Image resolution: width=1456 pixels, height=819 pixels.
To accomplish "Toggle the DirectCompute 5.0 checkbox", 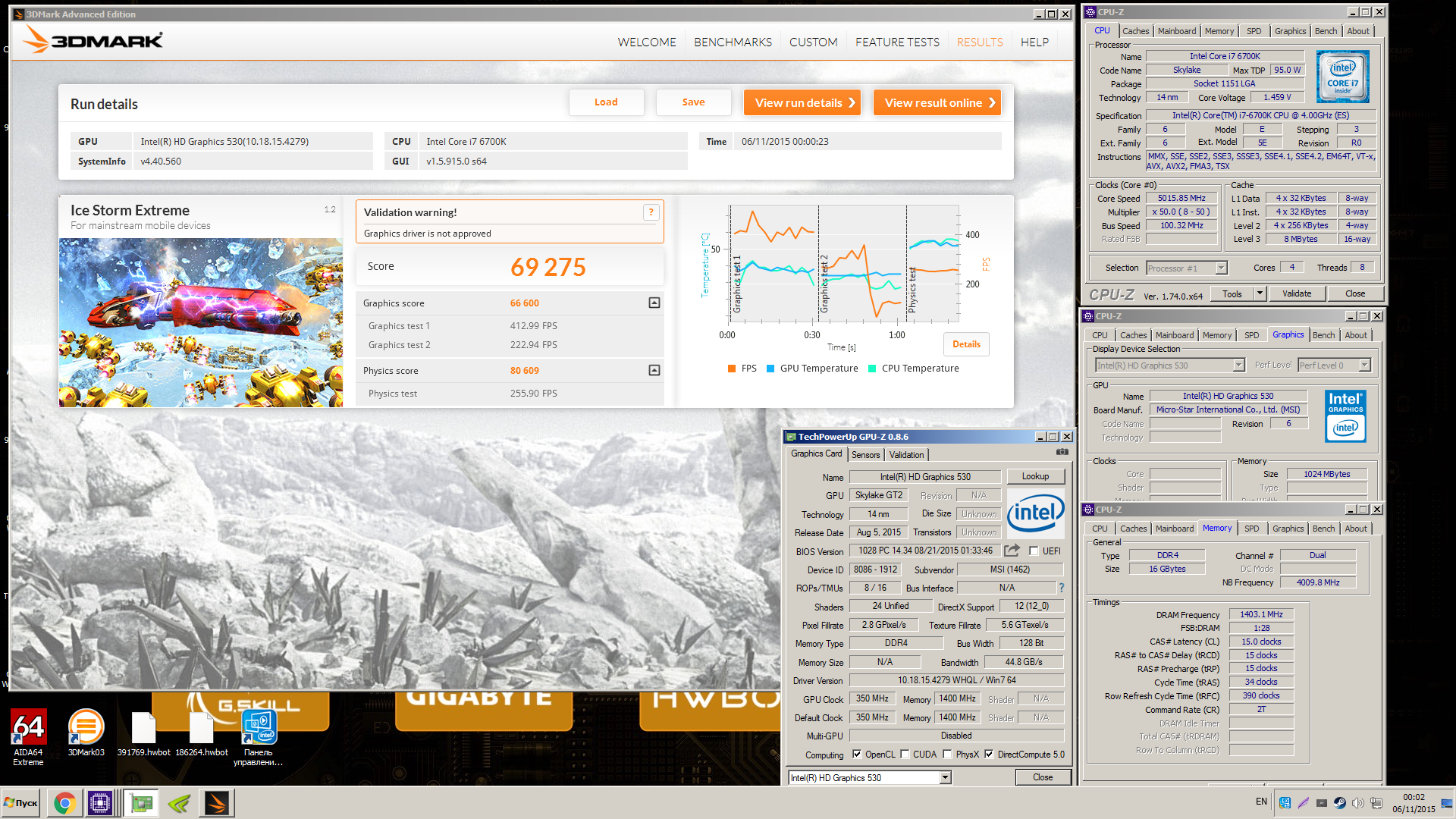I will click(x=989, y=755).
